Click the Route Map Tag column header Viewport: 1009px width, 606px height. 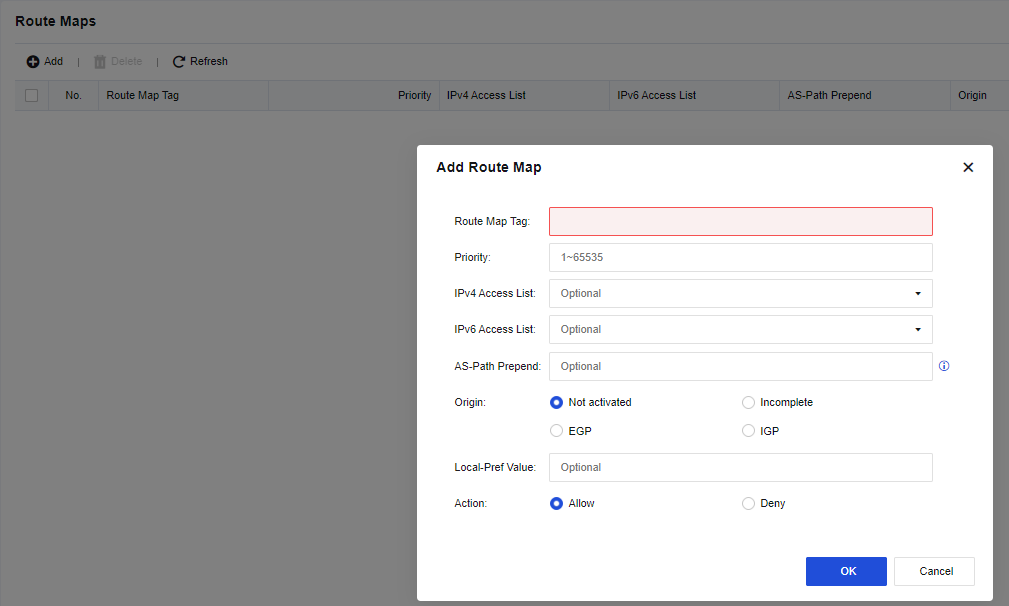tap(143, 95)
